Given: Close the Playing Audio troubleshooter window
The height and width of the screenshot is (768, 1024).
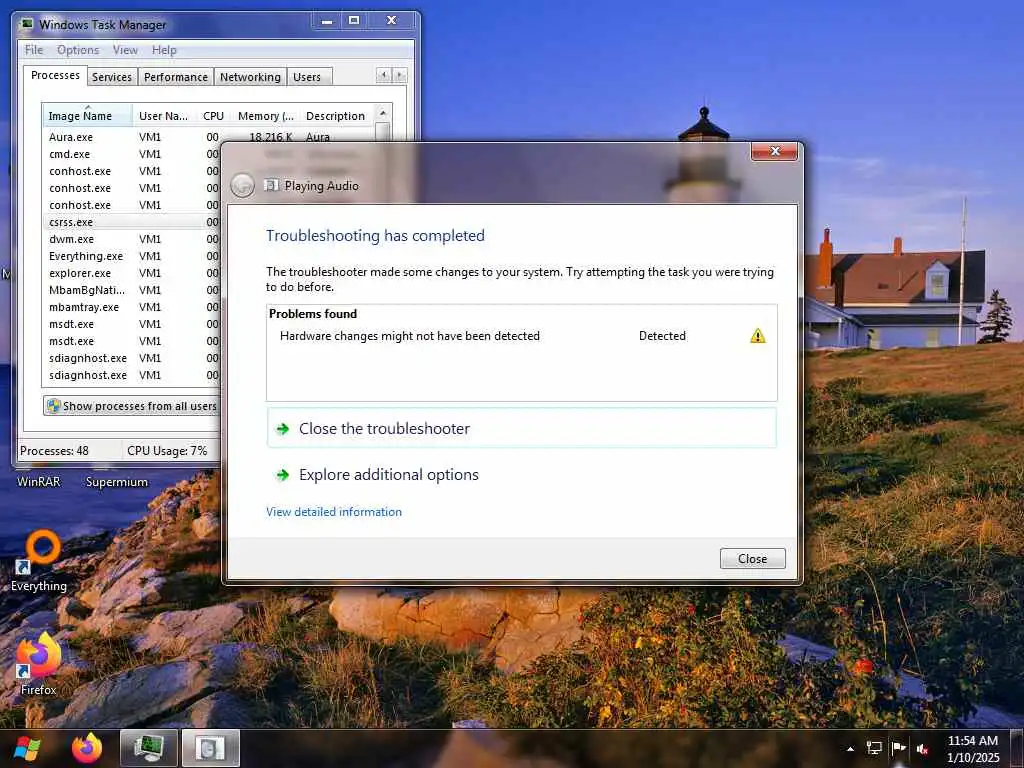Looking at the screenshot, I should point(775,151).
